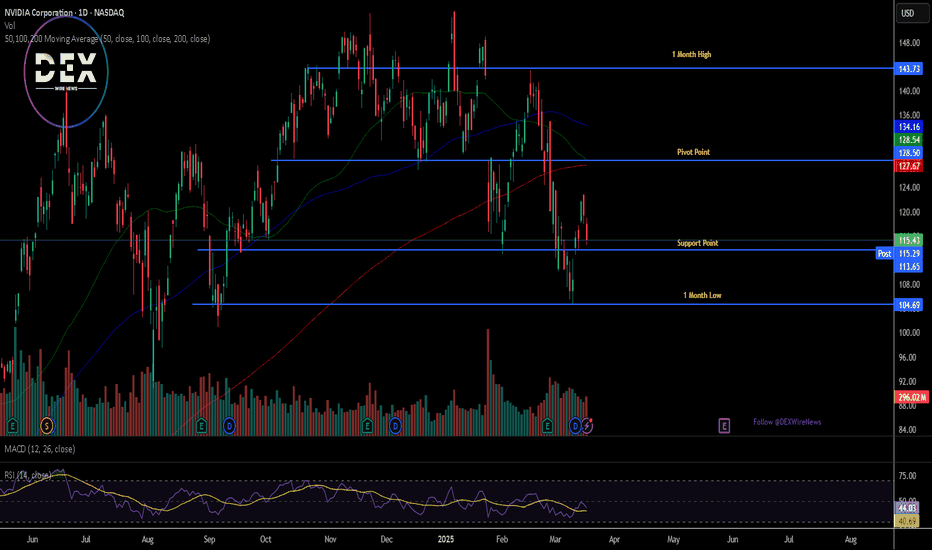Click the 100.00 price axis label
This screenshot has height=550, width=932.
pos(909,333)
